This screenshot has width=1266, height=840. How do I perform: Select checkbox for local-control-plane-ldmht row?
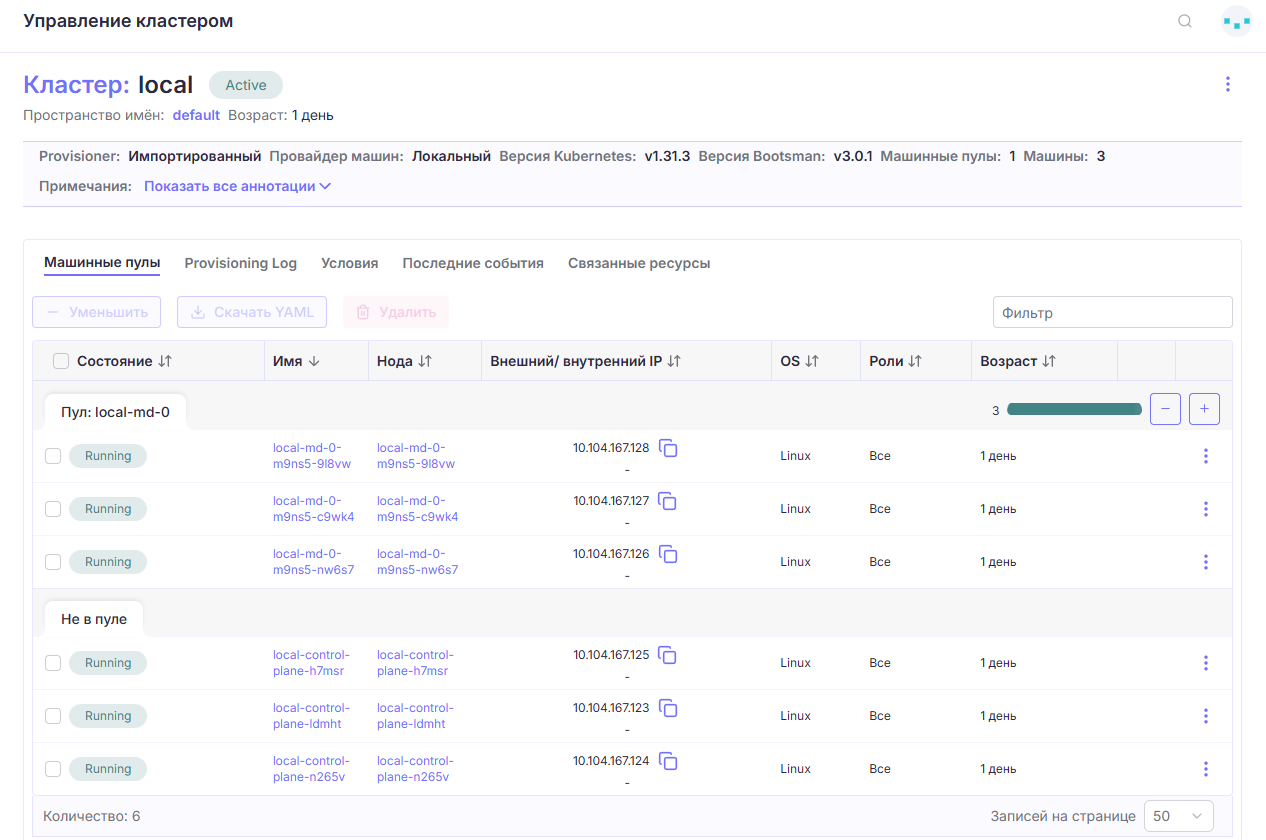coord(53,716)
